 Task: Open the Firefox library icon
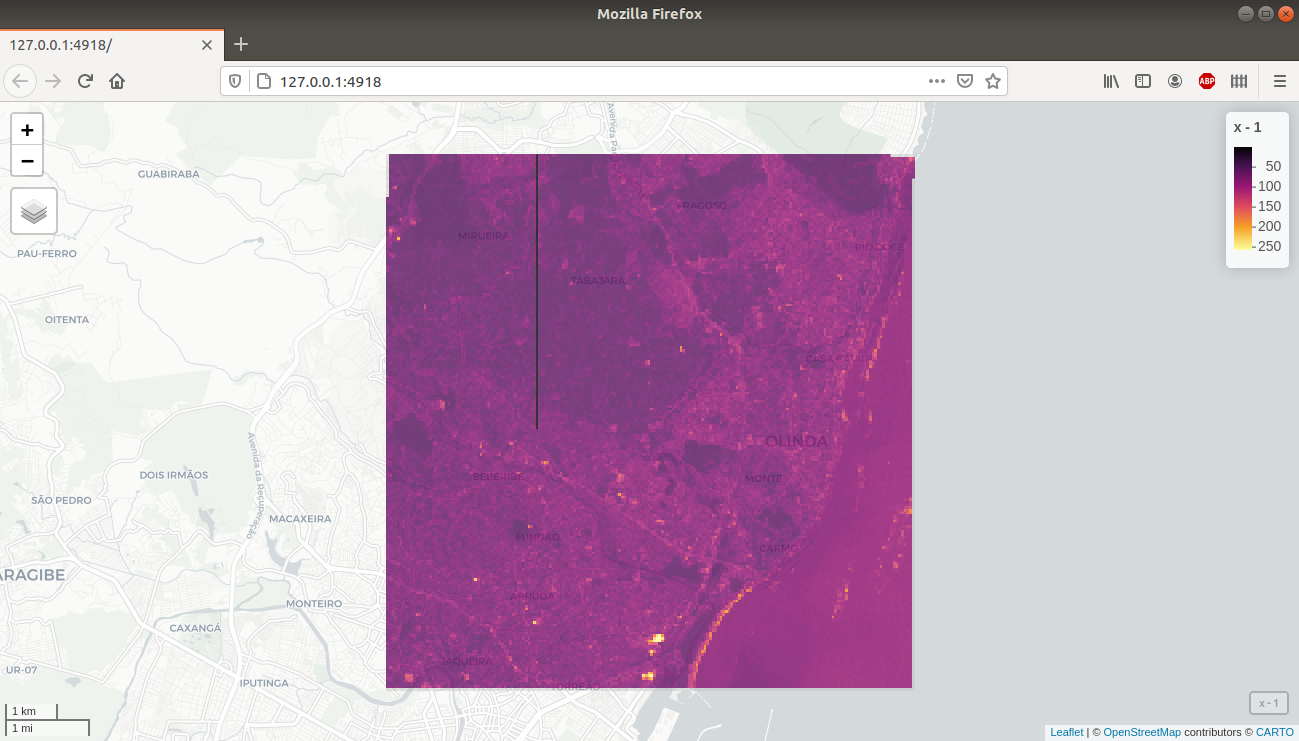tap(1110, 81)
